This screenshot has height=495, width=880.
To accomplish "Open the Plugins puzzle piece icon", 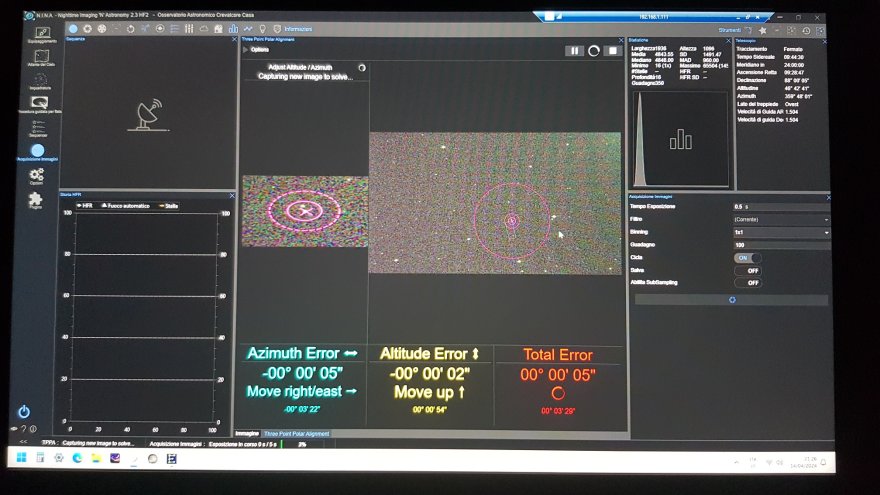I will (36, 200).
